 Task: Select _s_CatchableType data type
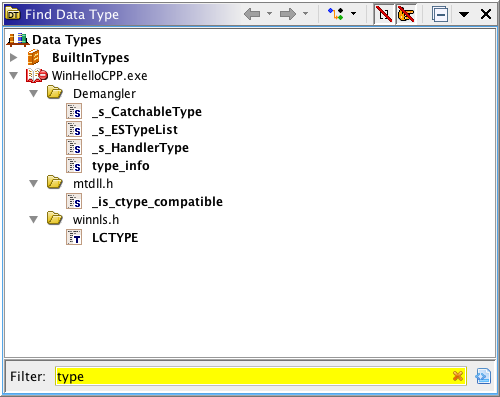[x=147, y=112]
